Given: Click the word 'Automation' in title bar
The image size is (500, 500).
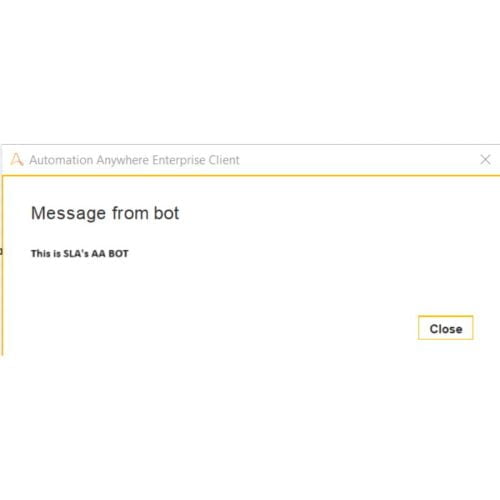Looking at the screenshot, I should [61, 160].
